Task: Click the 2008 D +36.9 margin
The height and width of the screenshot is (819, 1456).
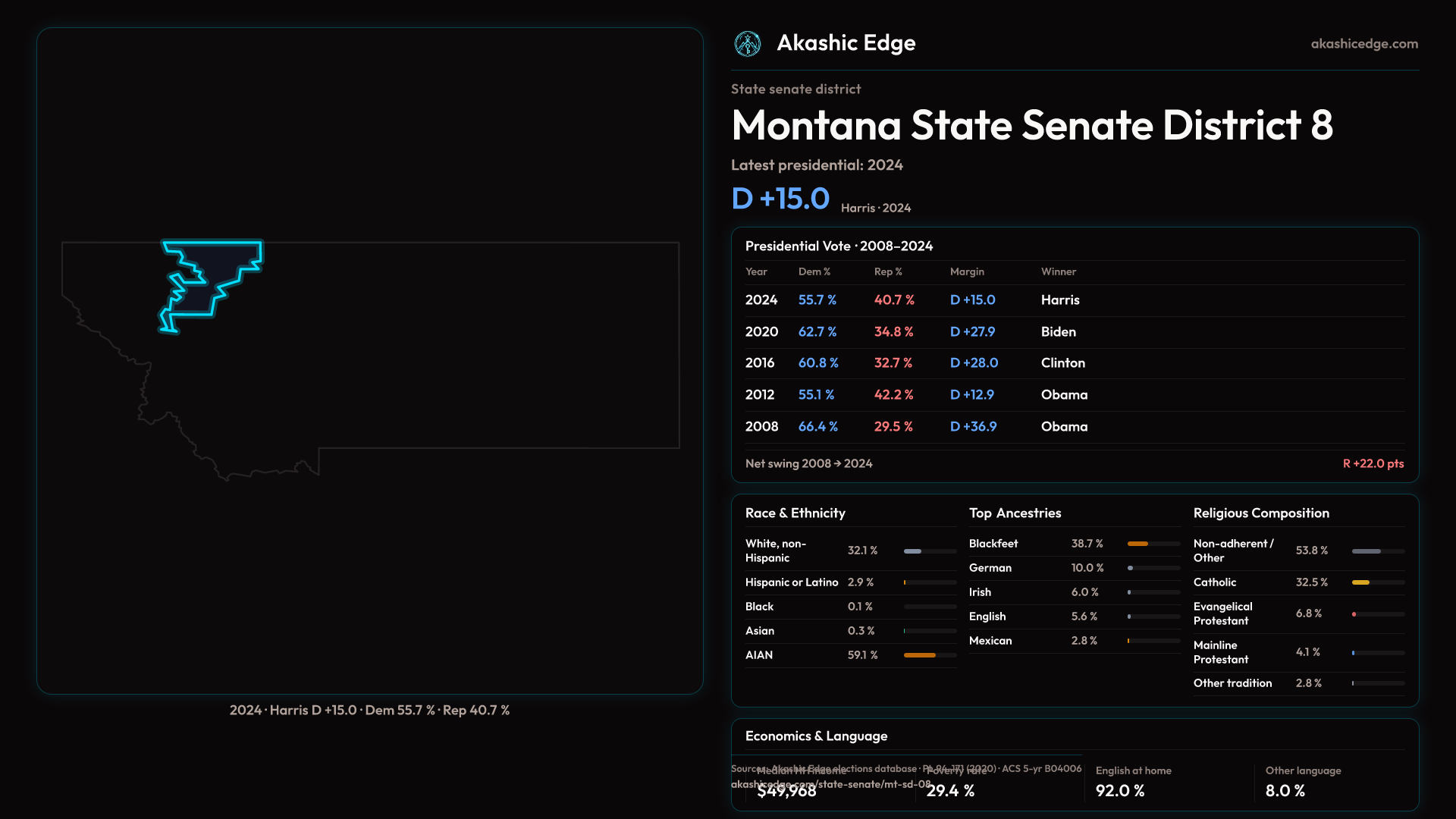Action: (x=973, y=427)
